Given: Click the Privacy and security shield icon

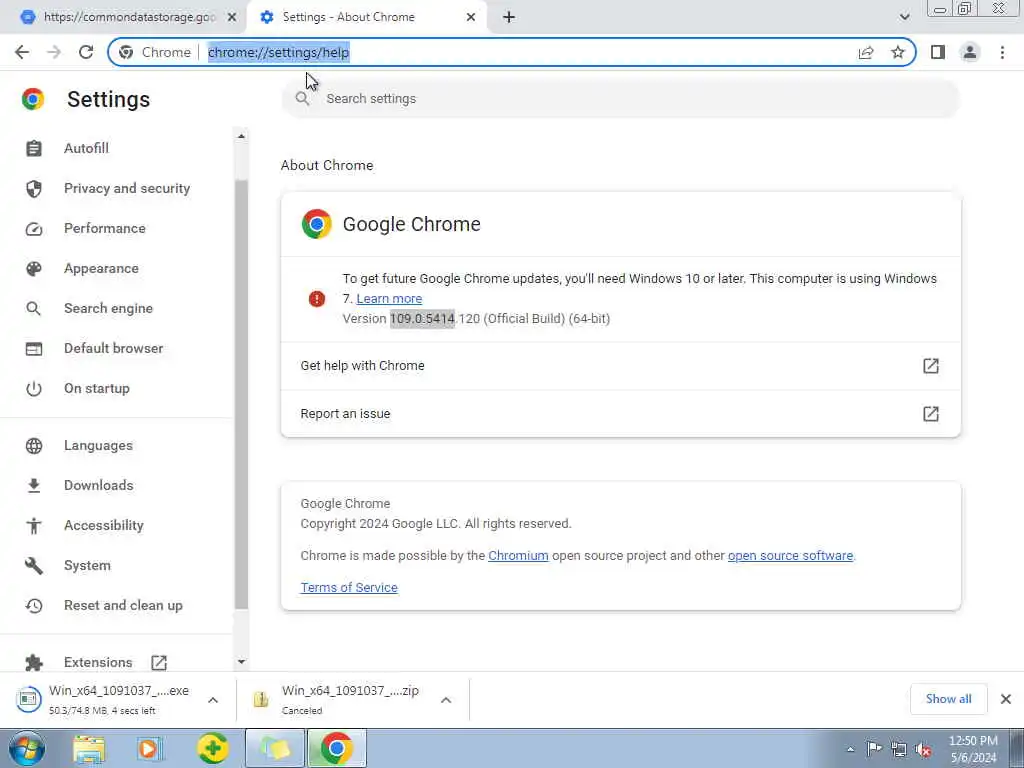Looking at the screenshot, I should pyautogui.click(x=34, y=189).
